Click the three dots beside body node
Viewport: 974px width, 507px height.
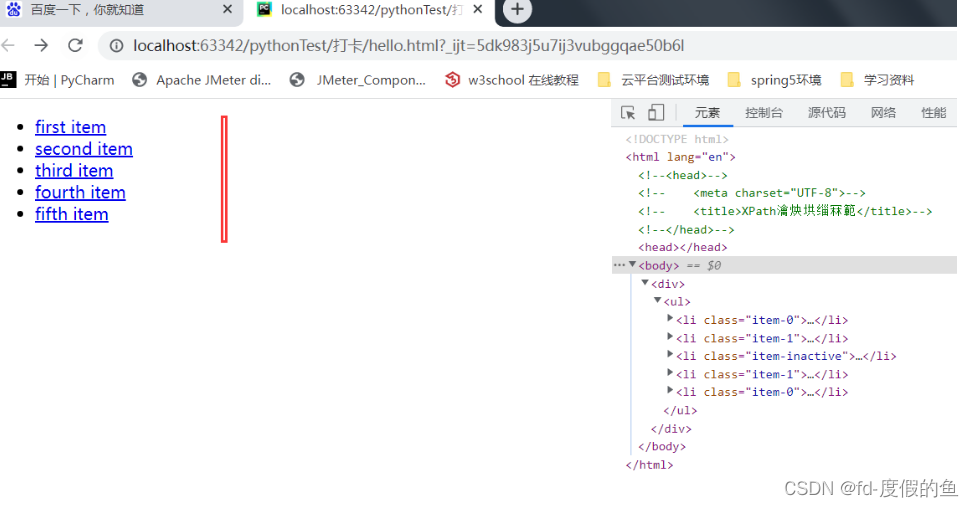pos(619,265)
